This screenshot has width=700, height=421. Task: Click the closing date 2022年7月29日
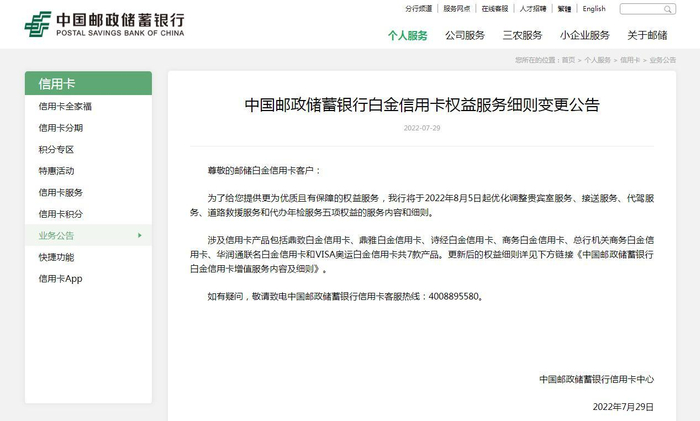click(623, 407)
